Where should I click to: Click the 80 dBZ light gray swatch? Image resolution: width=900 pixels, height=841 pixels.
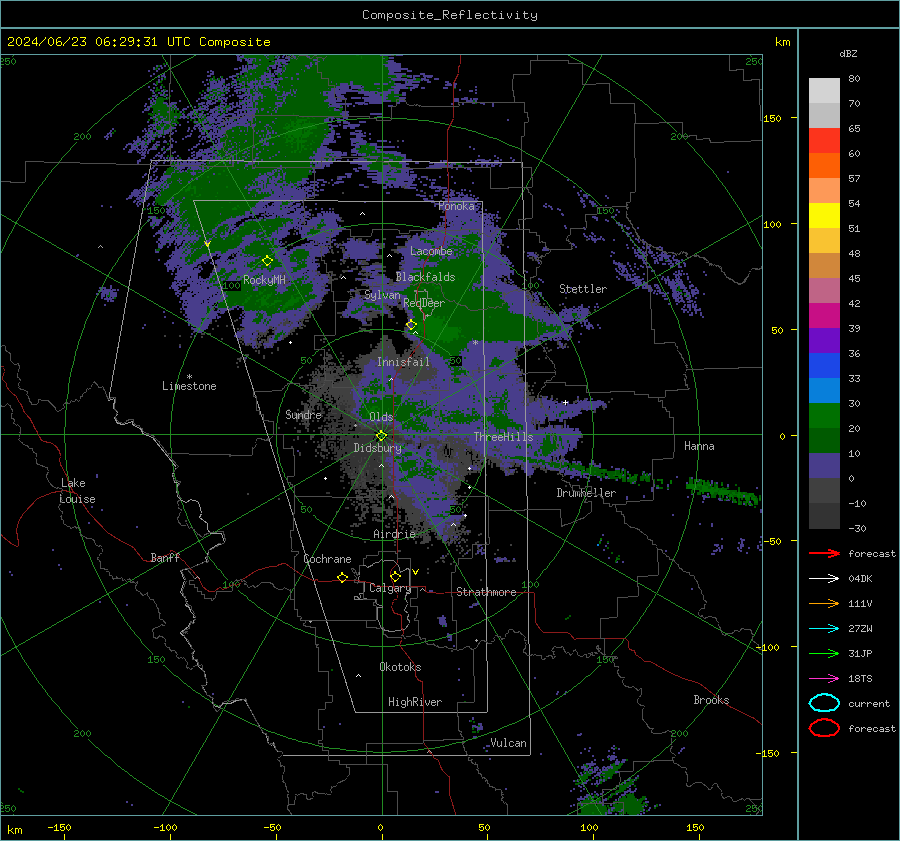[824, 90]
